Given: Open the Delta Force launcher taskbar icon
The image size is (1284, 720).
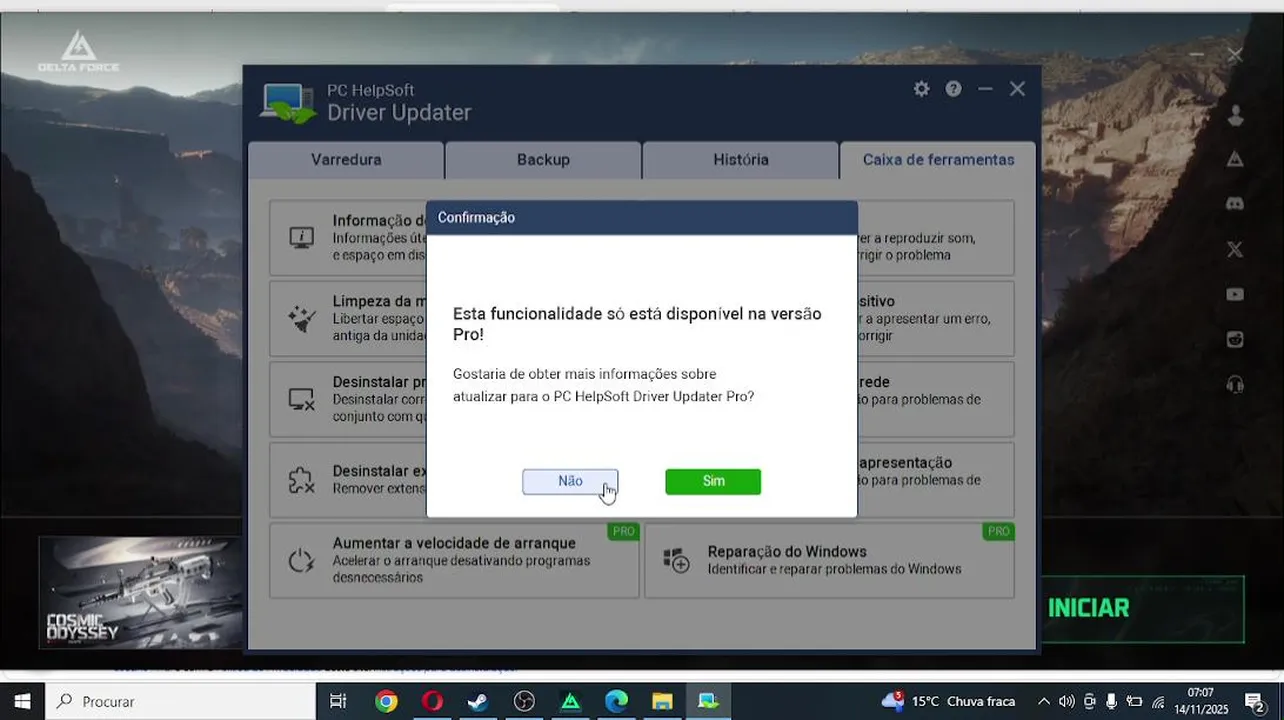Looking at the screenshot, I should pos(570,701).
